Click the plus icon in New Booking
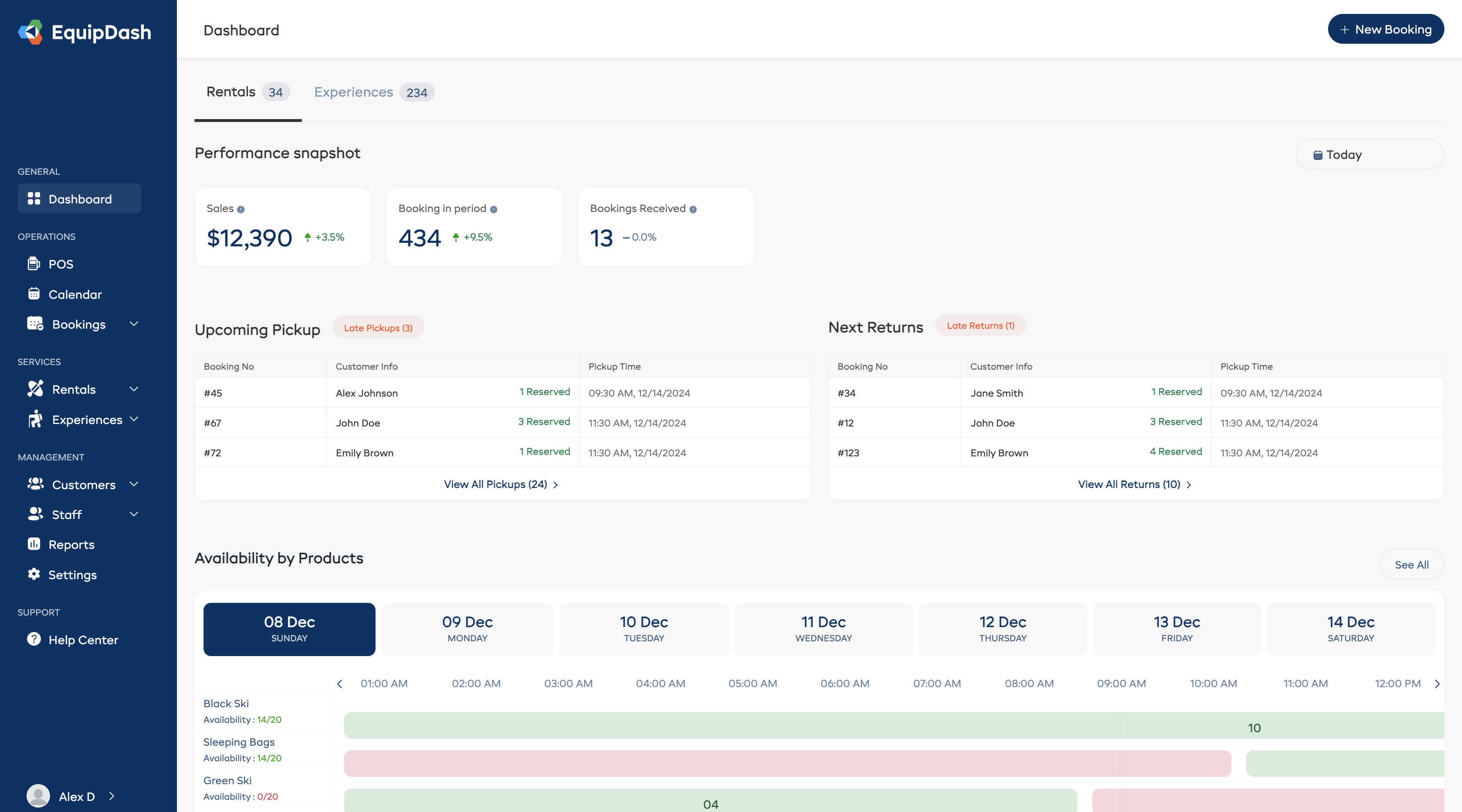This screenshot has width=1462, height=812. (x=1344, y=29)
